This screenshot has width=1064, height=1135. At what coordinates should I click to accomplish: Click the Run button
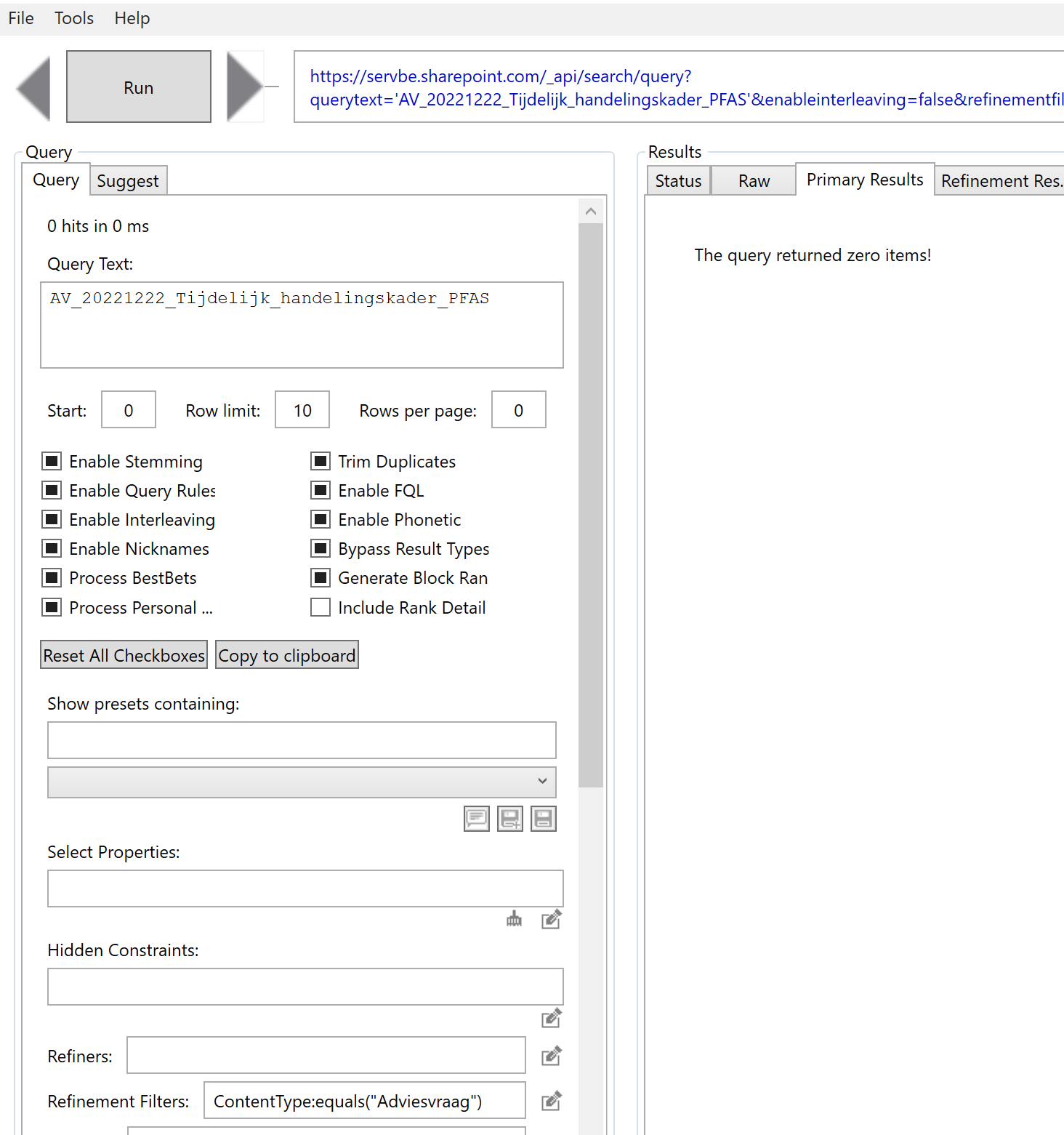click(139, 87)
